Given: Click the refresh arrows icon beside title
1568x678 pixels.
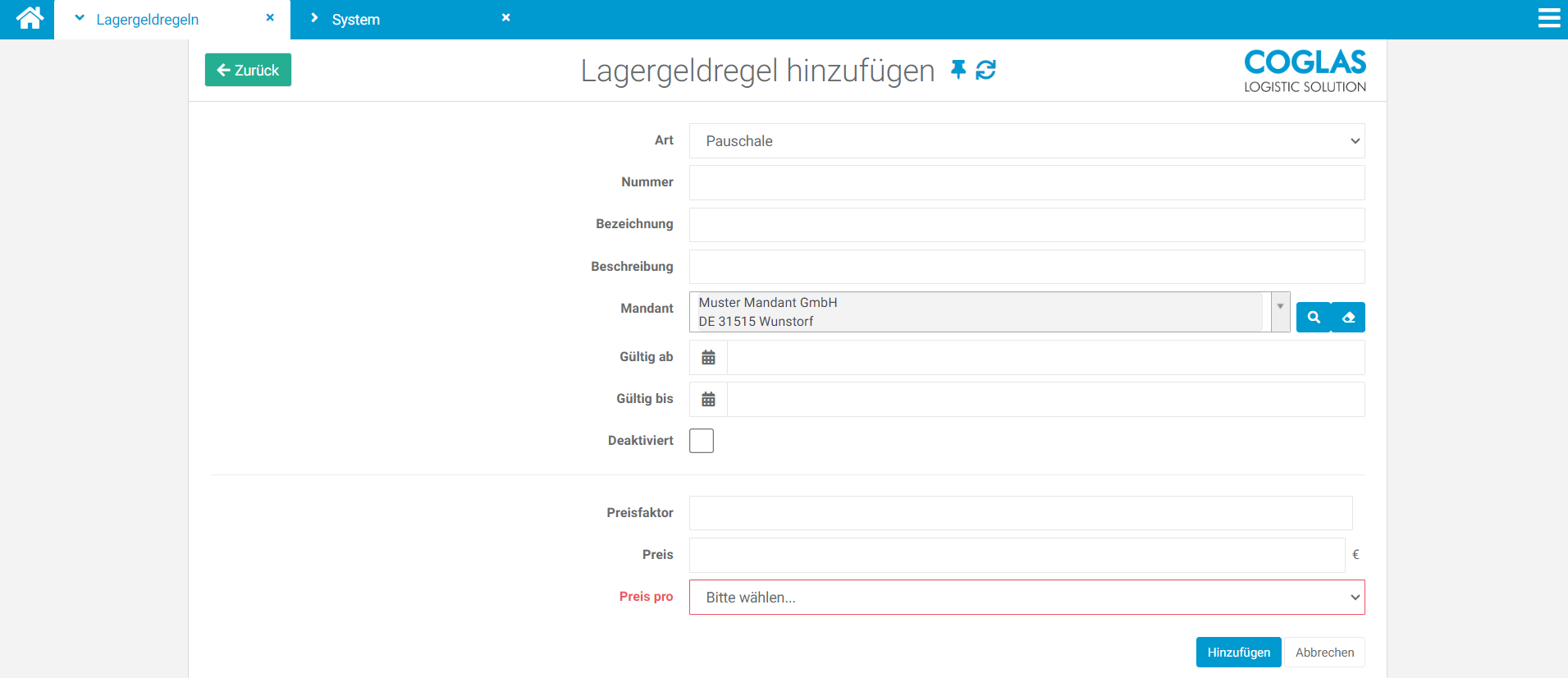Looking at the screenshot, I should click(x=985, y=70).
